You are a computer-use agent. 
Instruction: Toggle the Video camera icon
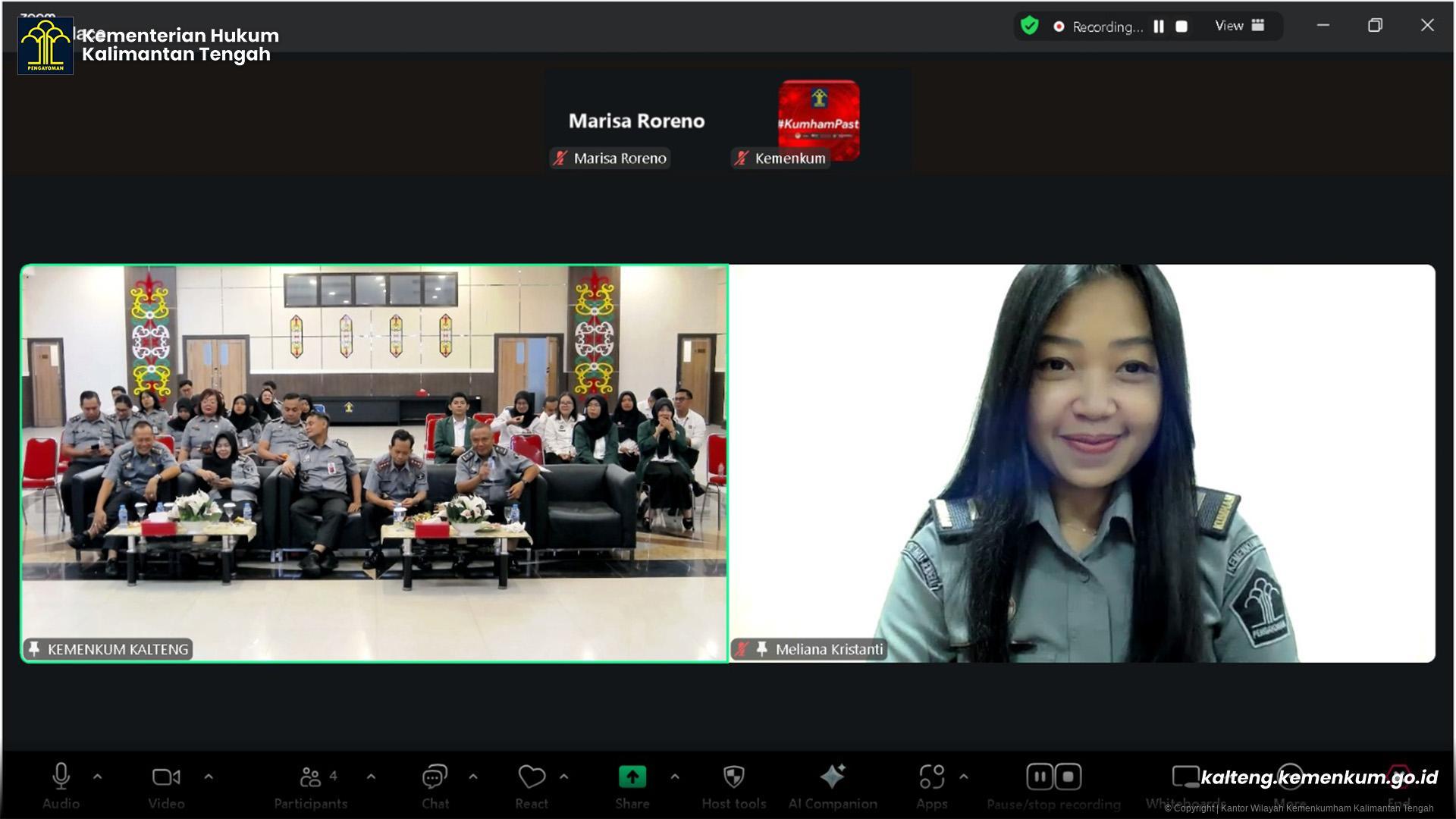tap(166, 777)
